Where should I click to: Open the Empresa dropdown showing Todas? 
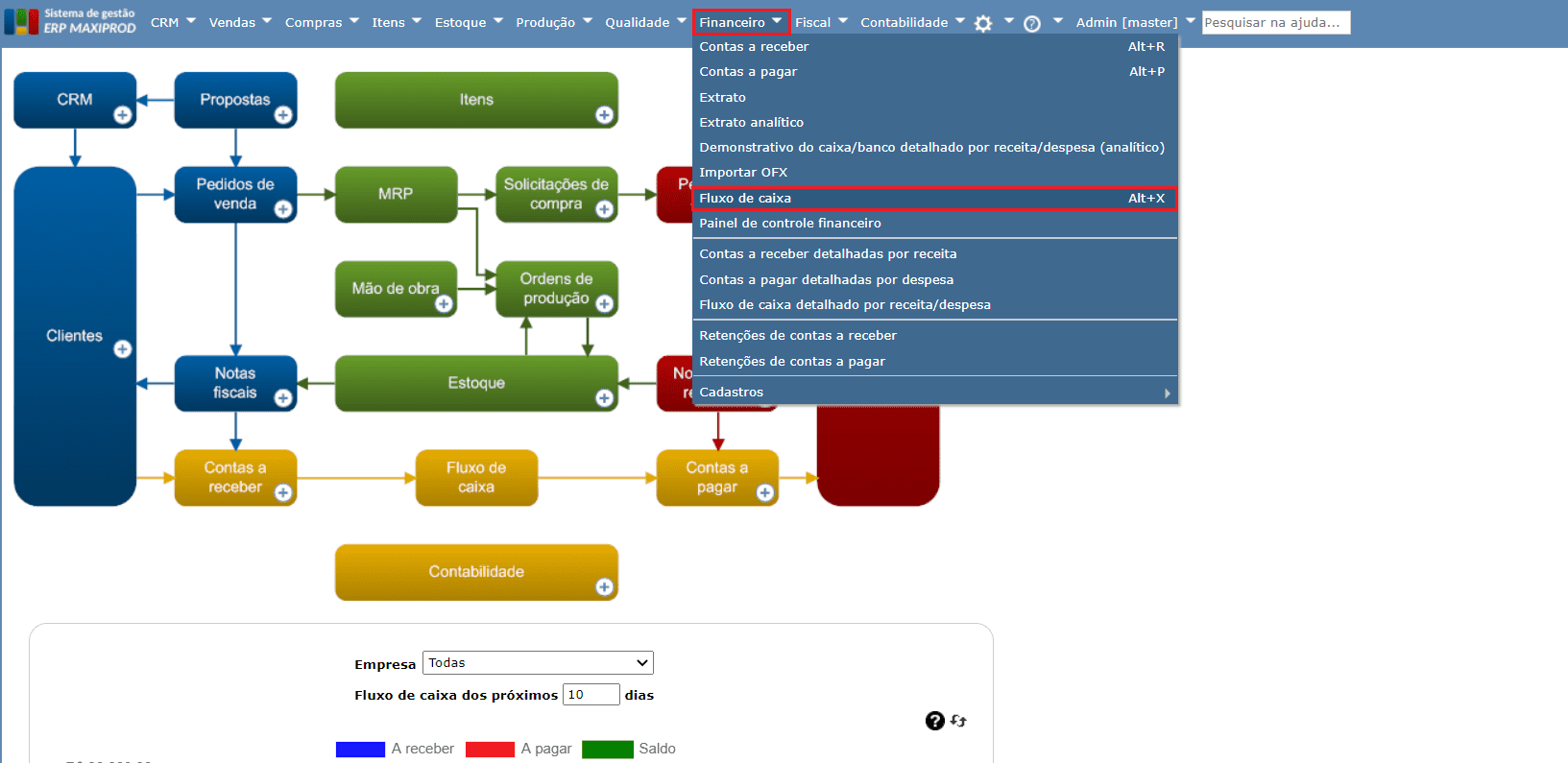tap(538, 663)
